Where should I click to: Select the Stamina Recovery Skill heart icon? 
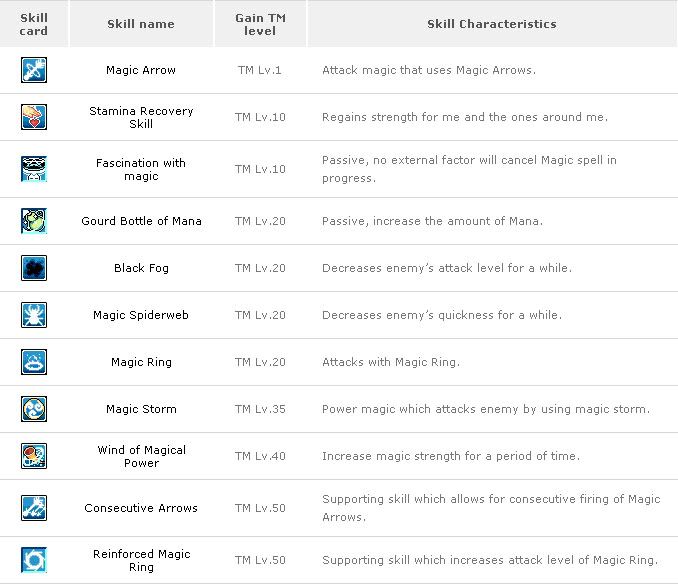click(34, 117)
